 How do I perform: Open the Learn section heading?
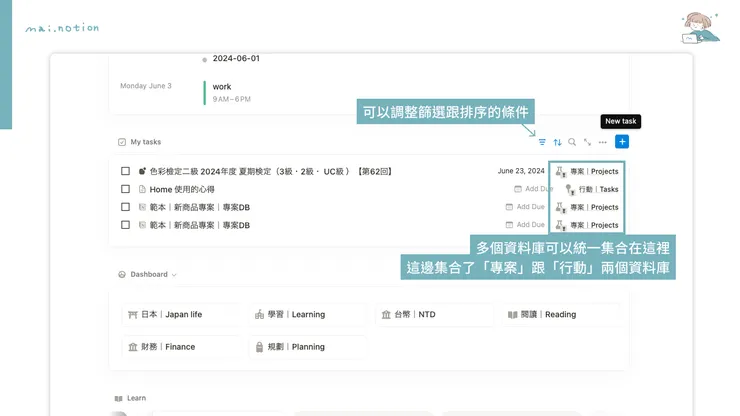click(136, 398)
